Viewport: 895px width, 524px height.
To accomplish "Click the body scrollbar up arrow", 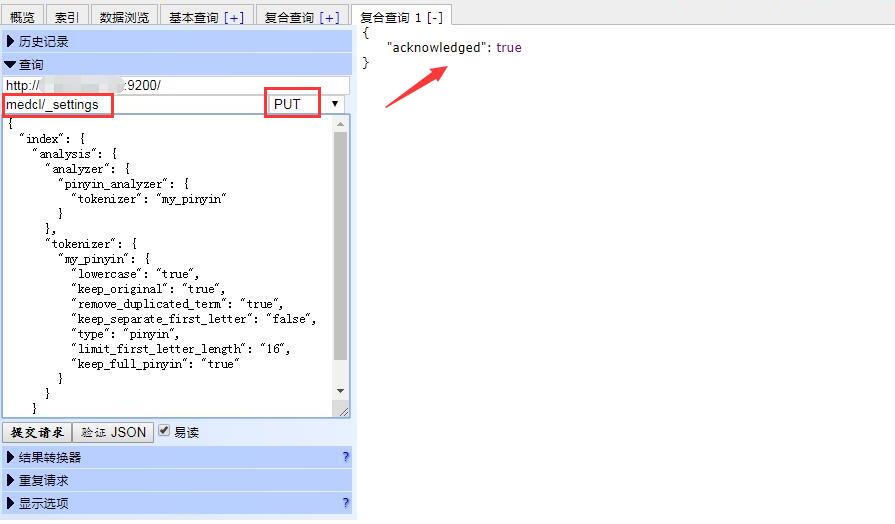I will (340, 123).
